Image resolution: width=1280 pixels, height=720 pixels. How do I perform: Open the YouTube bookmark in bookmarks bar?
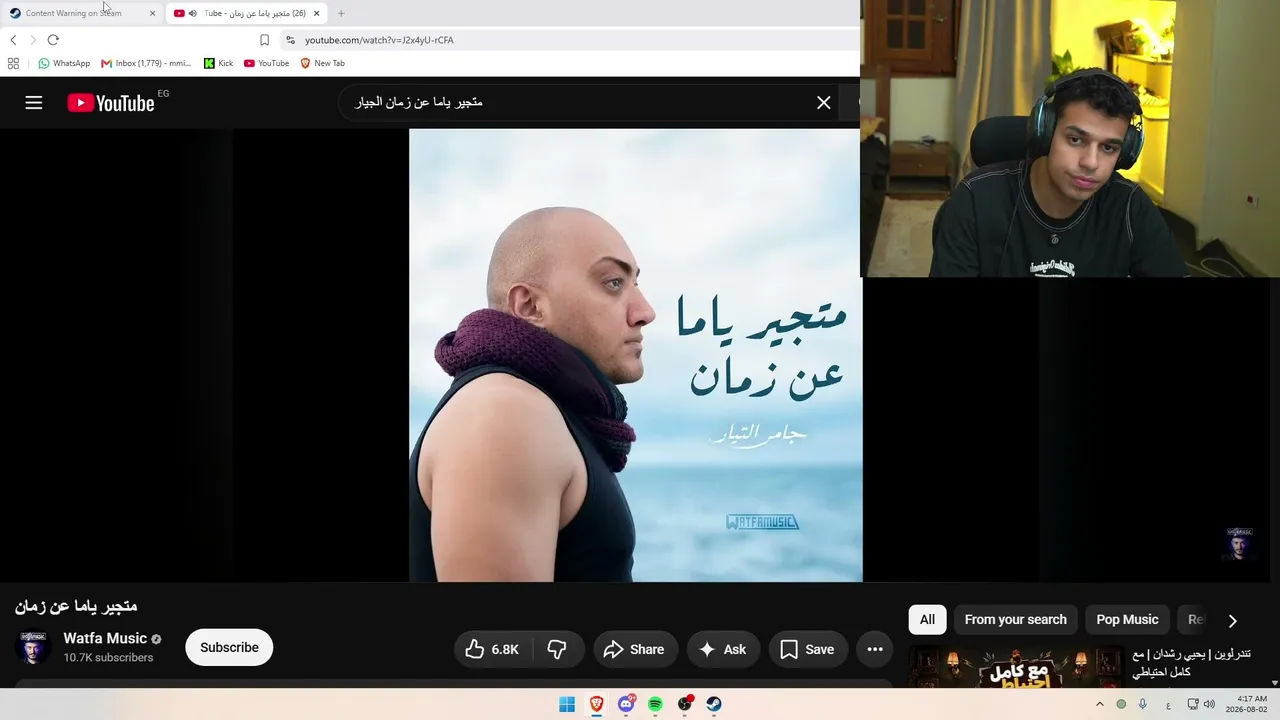coord(266,63)
